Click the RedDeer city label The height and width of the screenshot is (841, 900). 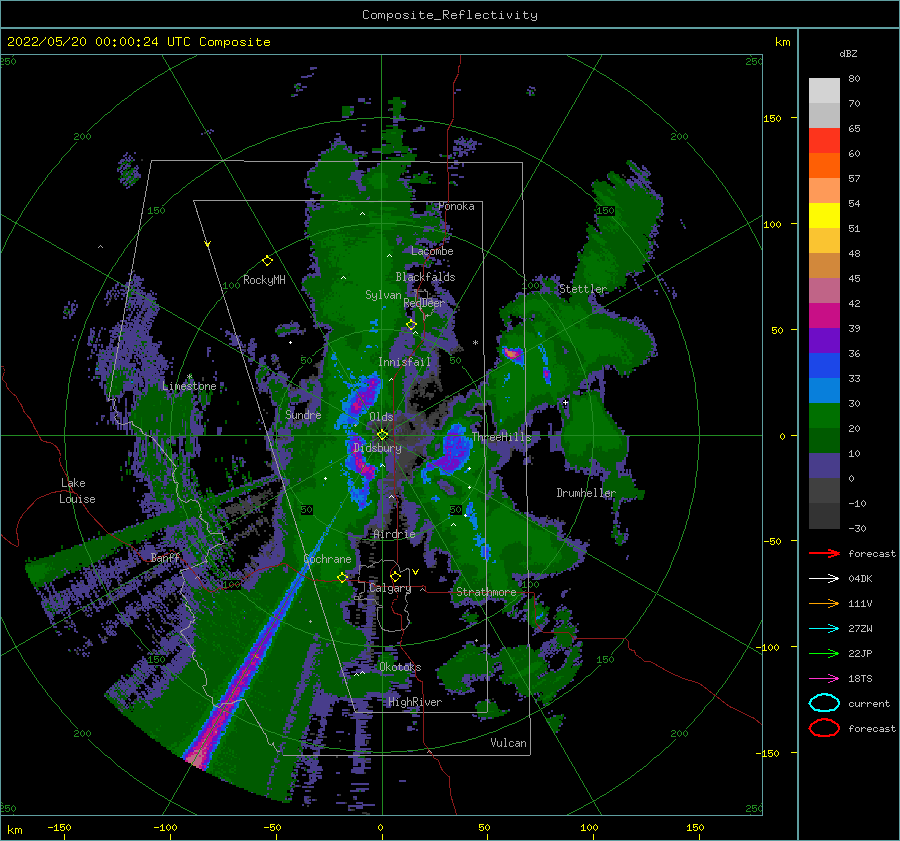pyautogui.click(x=424, y=303)
